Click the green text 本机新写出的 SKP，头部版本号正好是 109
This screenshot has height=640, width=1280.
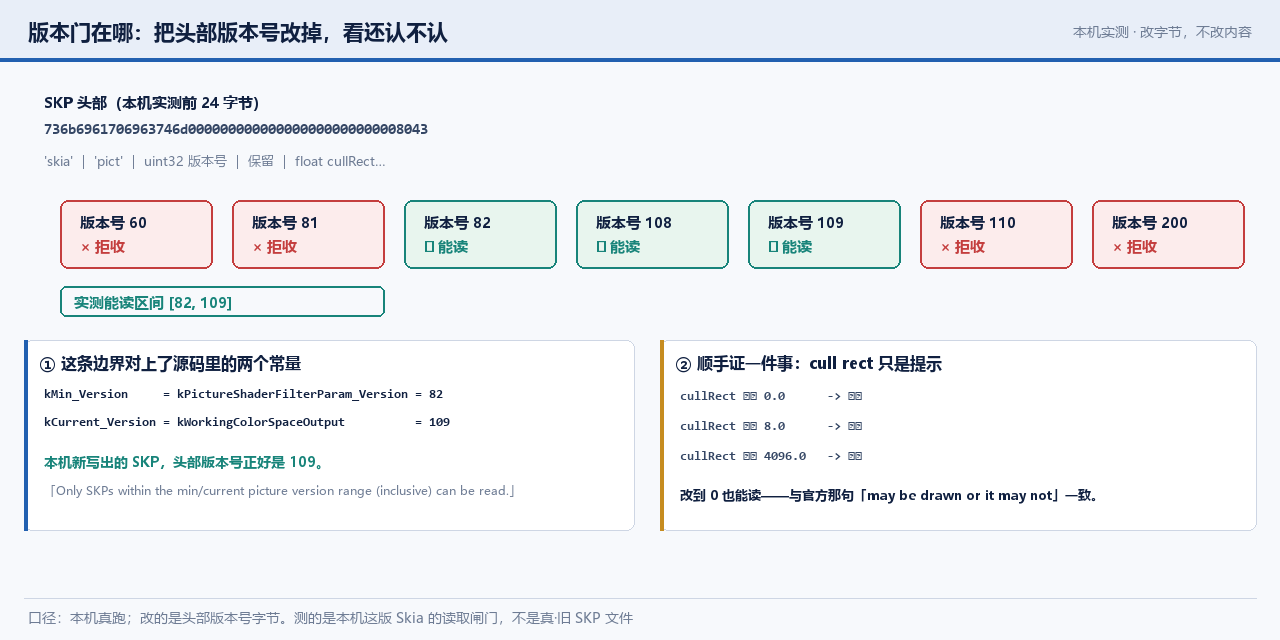[x=186, y=463]
